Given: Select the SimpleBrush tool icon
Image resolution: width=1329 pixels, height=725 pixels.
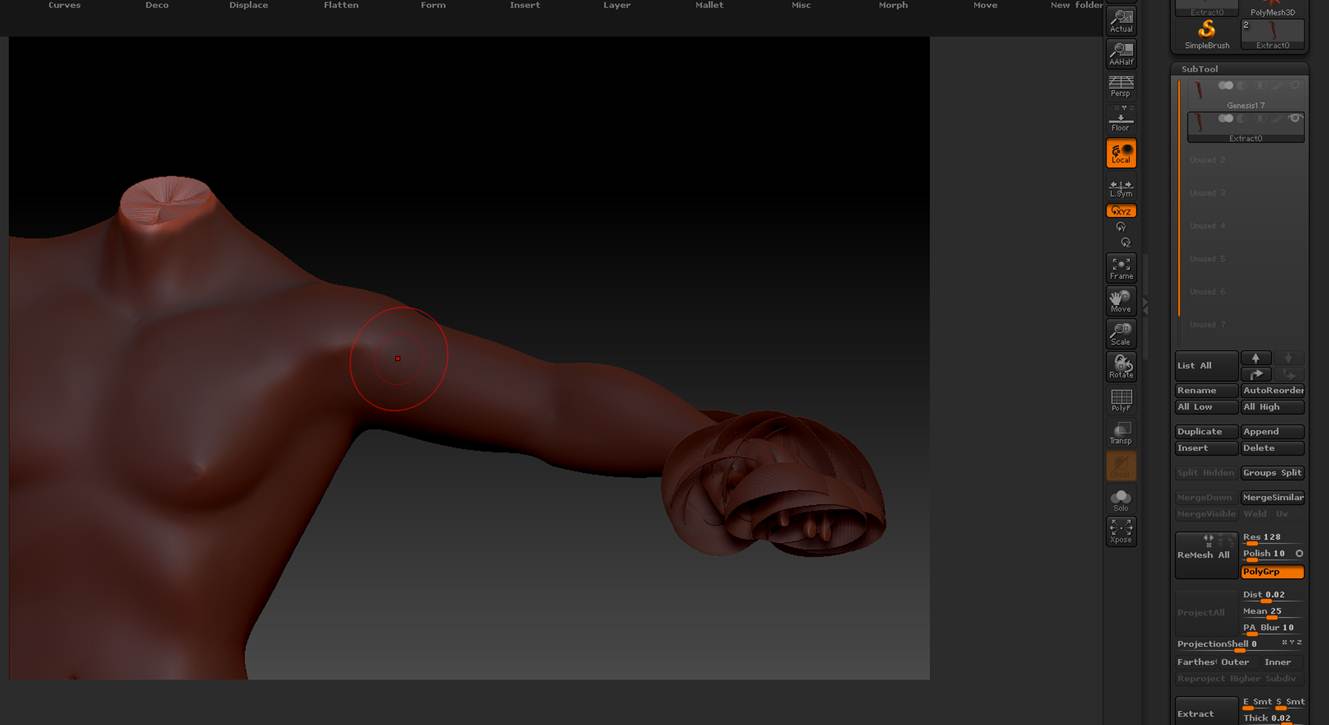Looking at the screenshot, I should 1207,33.
